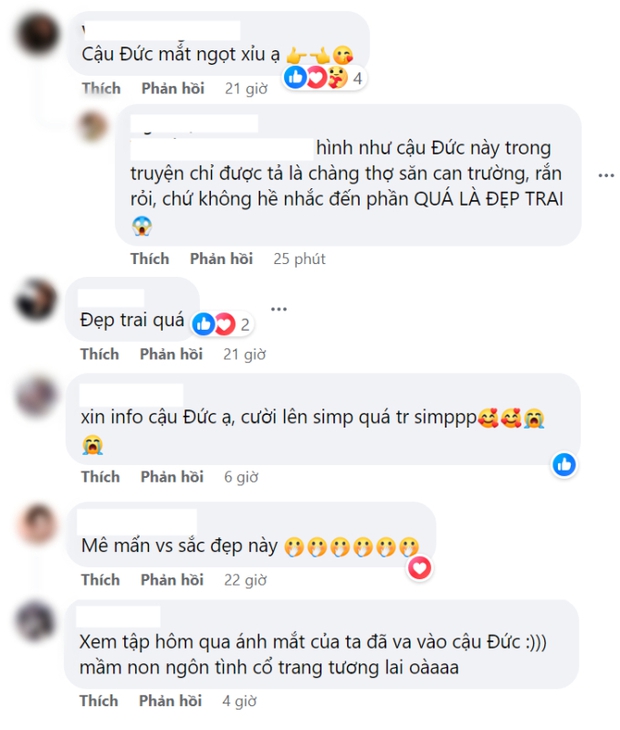
Task: Reply to the comment posted 25 phút ago
Action: (x=221, y=258)
